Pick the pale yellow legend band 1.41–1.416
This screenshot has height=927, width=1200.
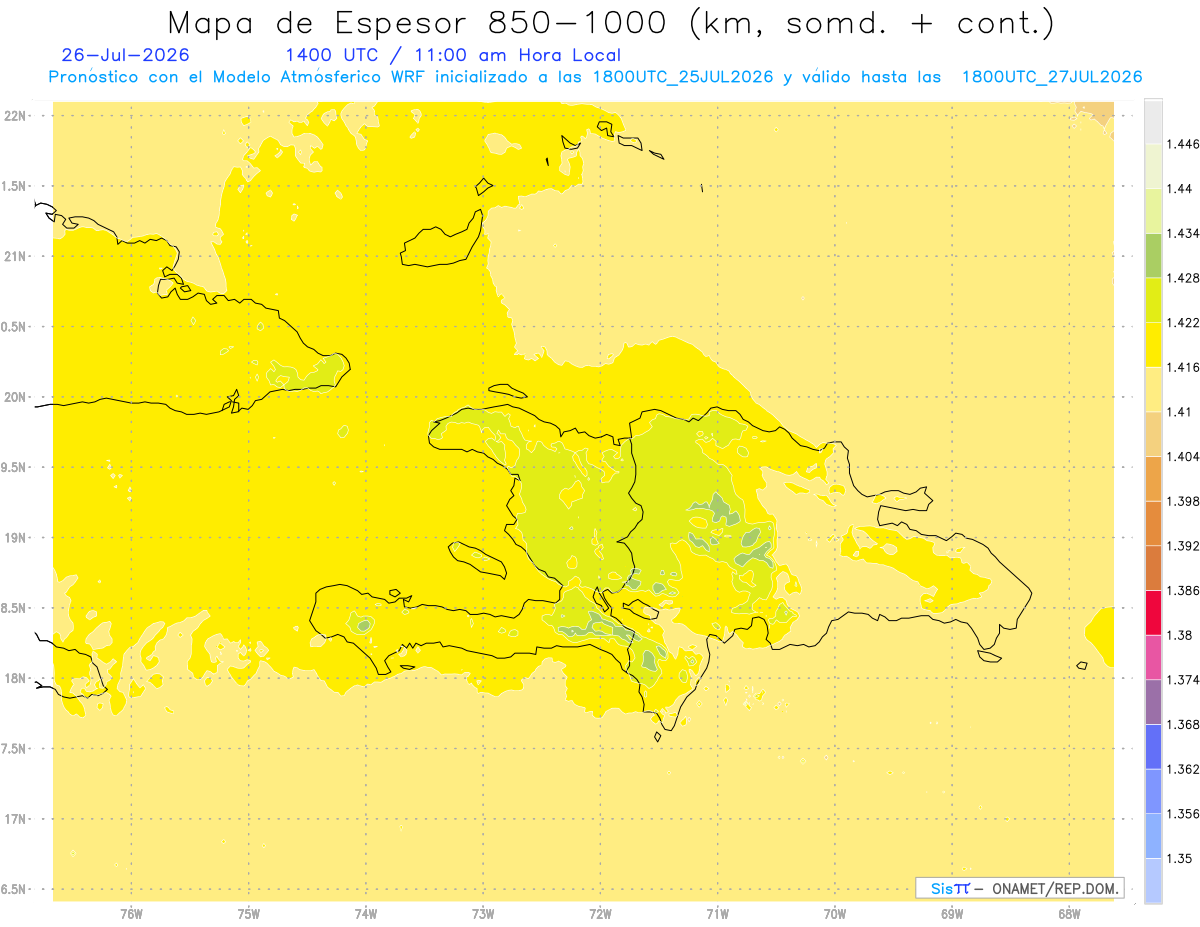point(1153,390)
